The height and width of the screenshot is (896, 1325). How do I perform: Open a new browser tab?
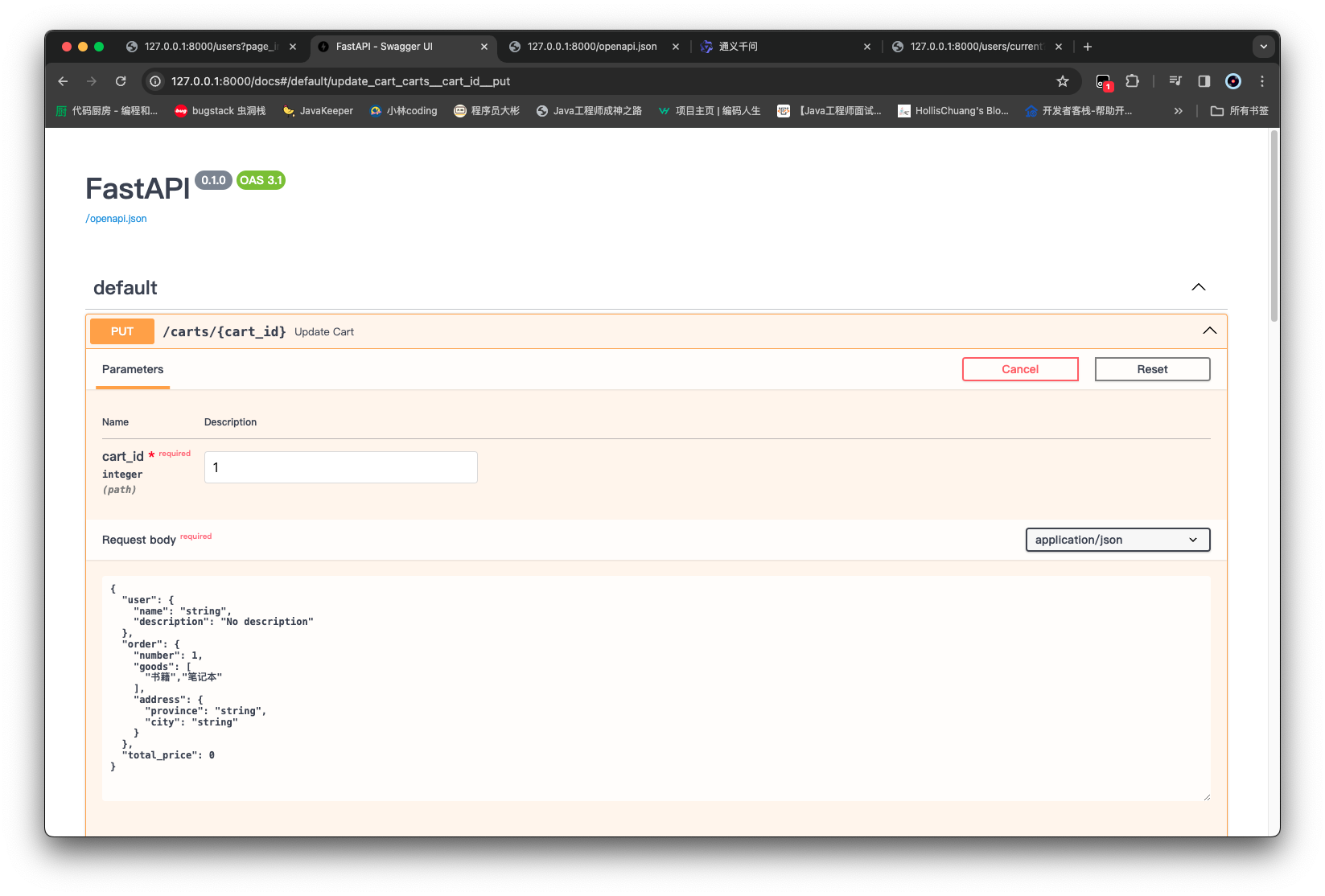point(1088,47)
